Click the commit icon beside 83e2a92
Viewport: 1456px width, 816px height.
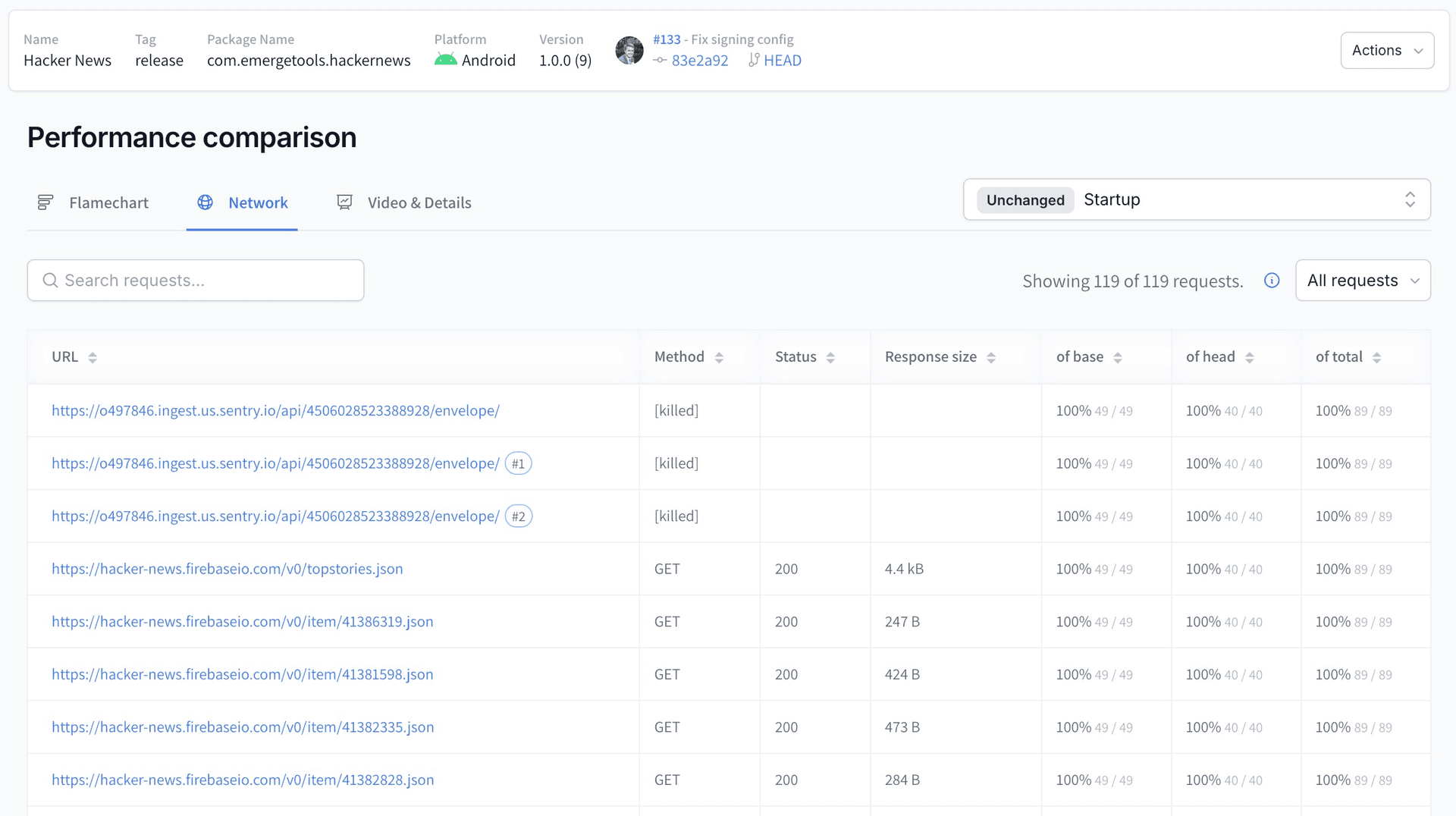click(x=658, y=61)
